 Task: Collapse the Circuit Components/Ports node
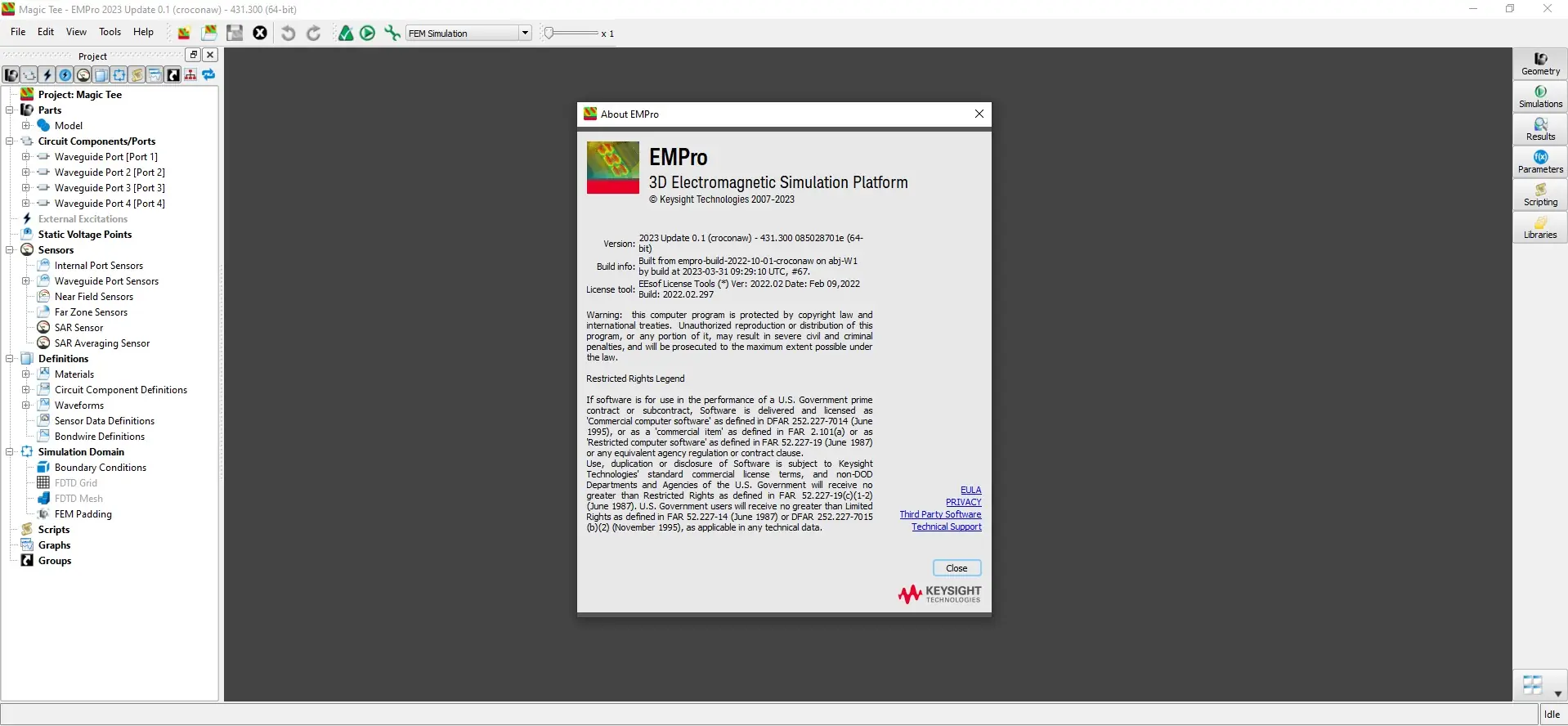tap(10, 141)
